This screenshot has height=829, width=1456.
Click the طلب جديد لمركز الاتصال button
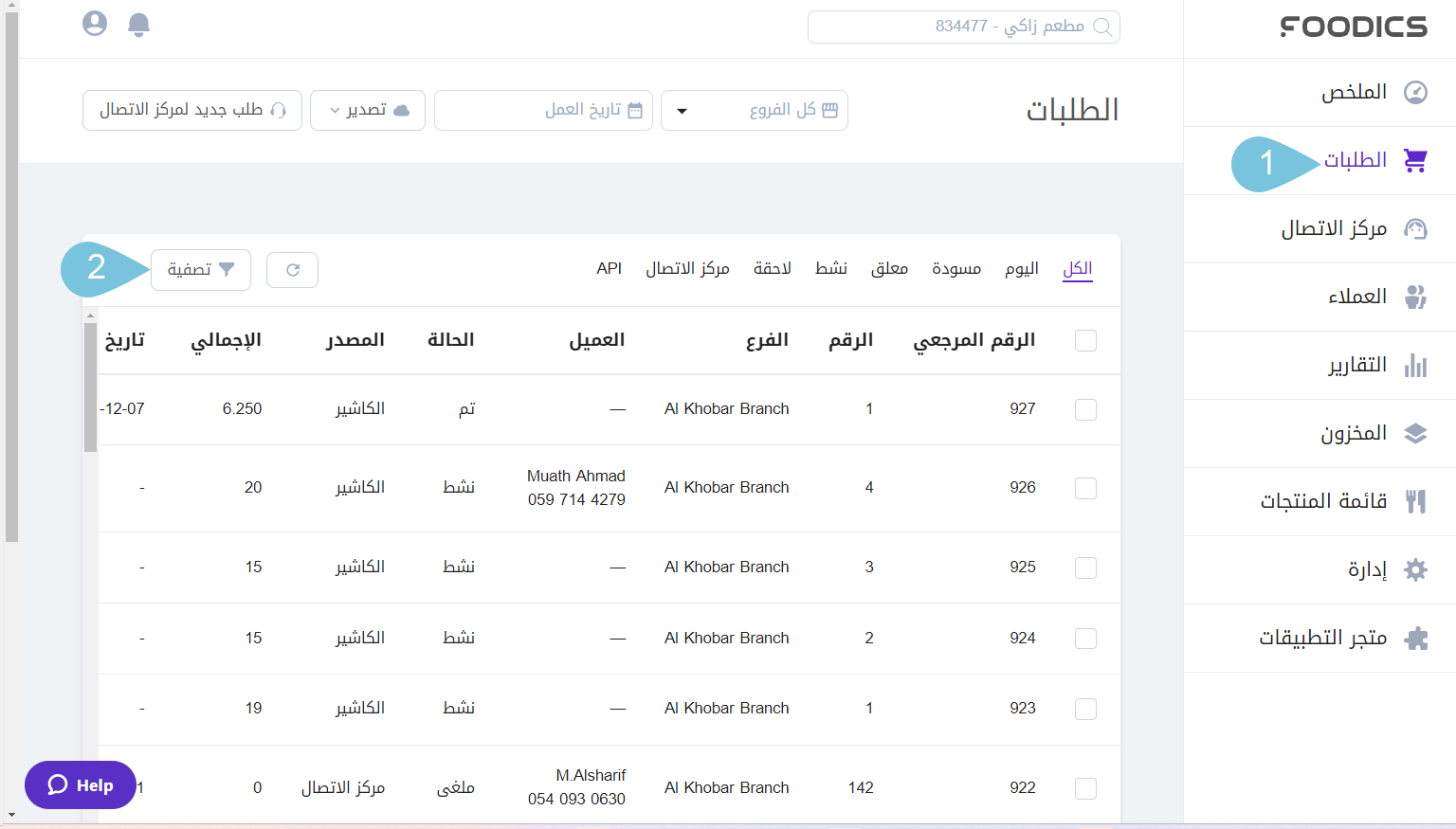pos(191,110)
